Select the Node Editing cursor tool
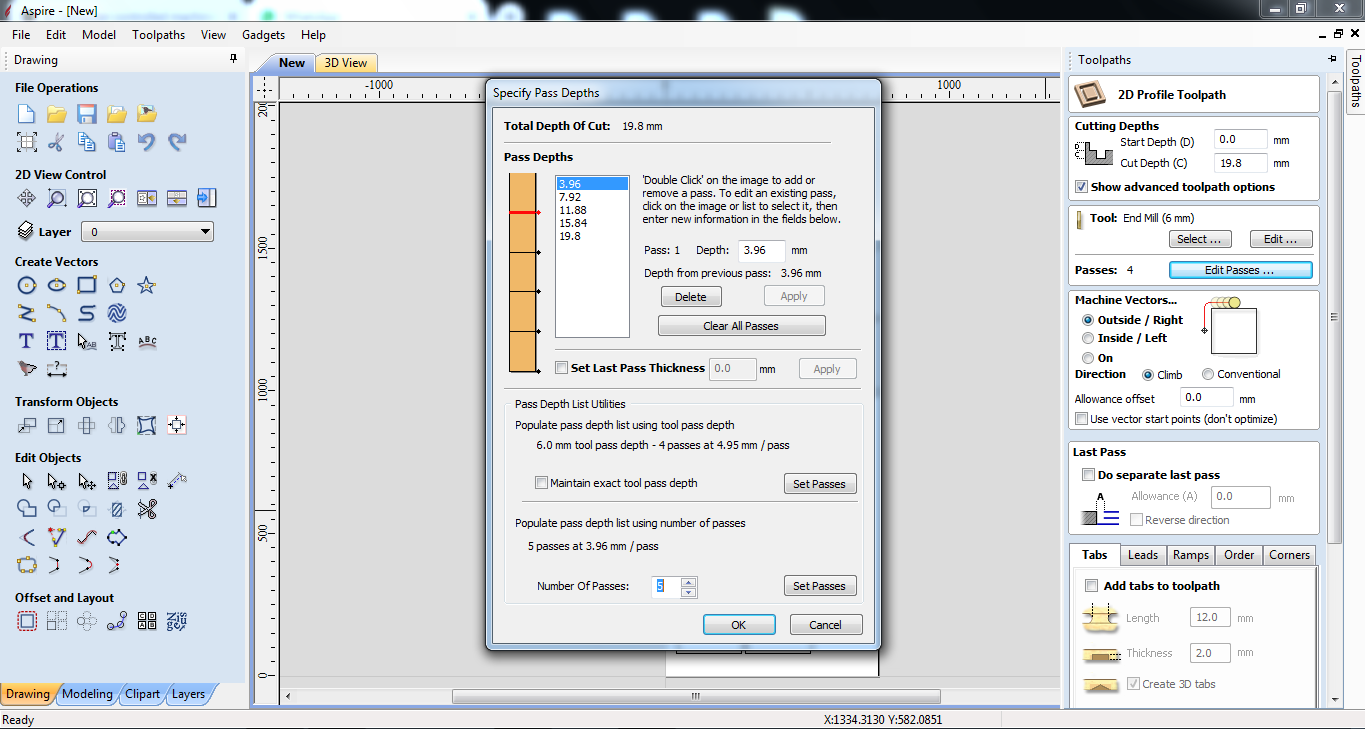This screenshot has width=1365, height=729. (x=56, y=481)
